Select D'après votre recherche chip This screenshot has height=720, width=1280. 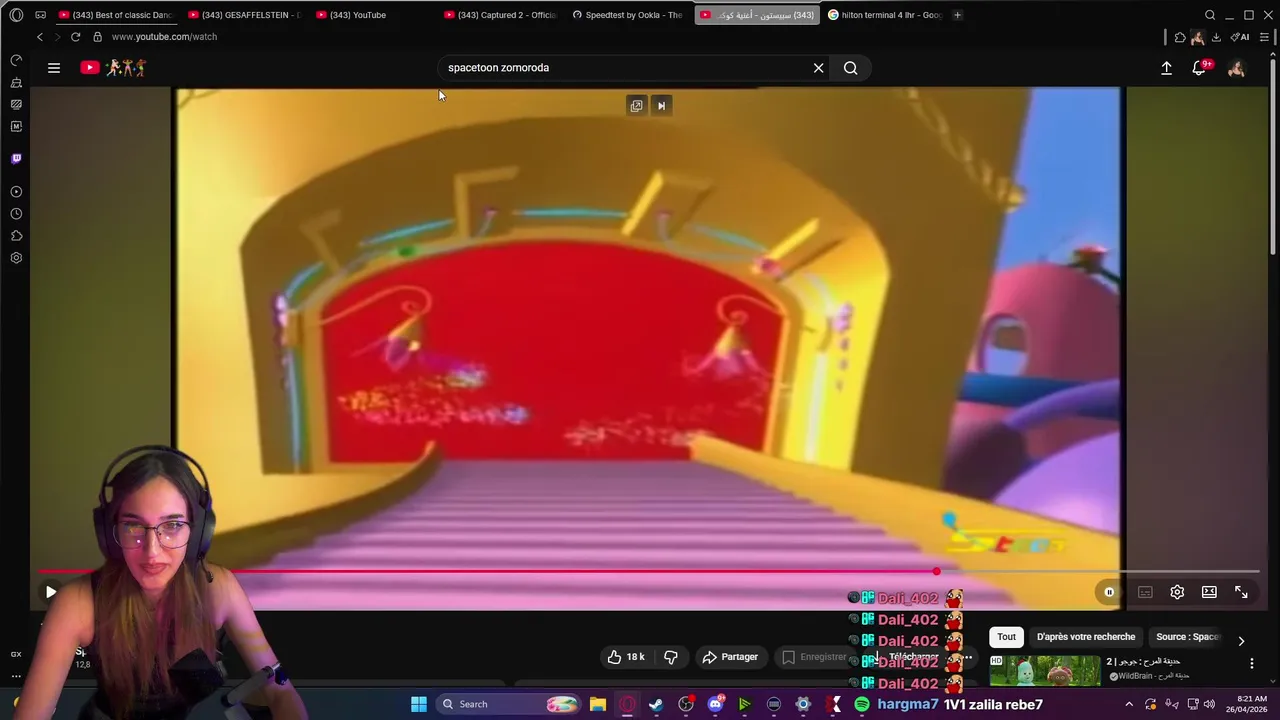1086,637
